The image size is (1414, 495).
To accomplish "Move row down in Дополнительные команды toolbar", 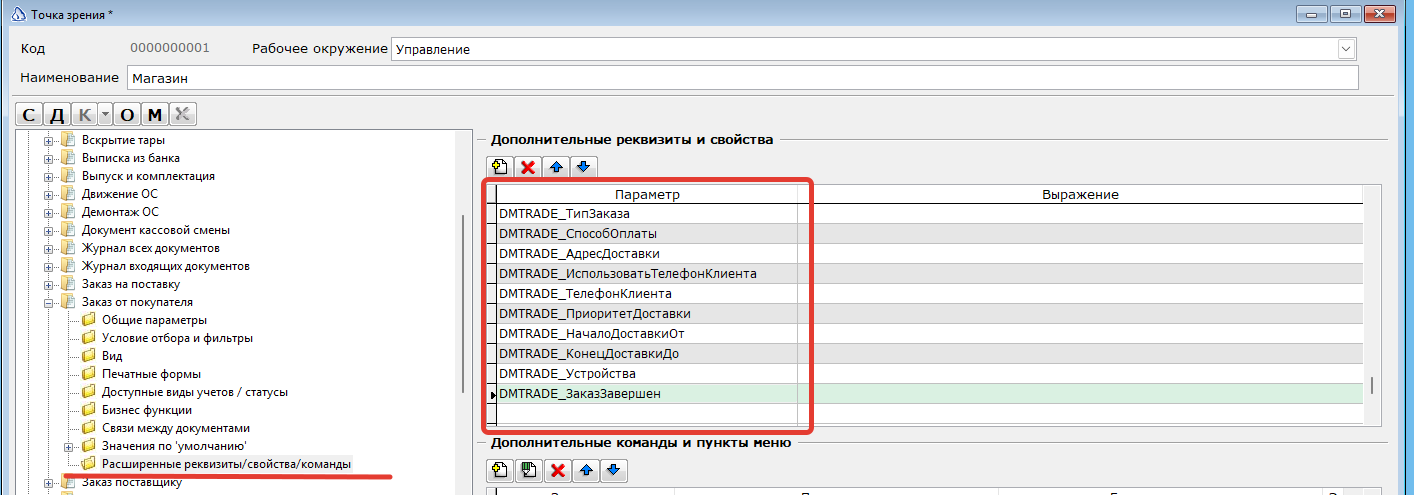I will click(x=614, y=469).
